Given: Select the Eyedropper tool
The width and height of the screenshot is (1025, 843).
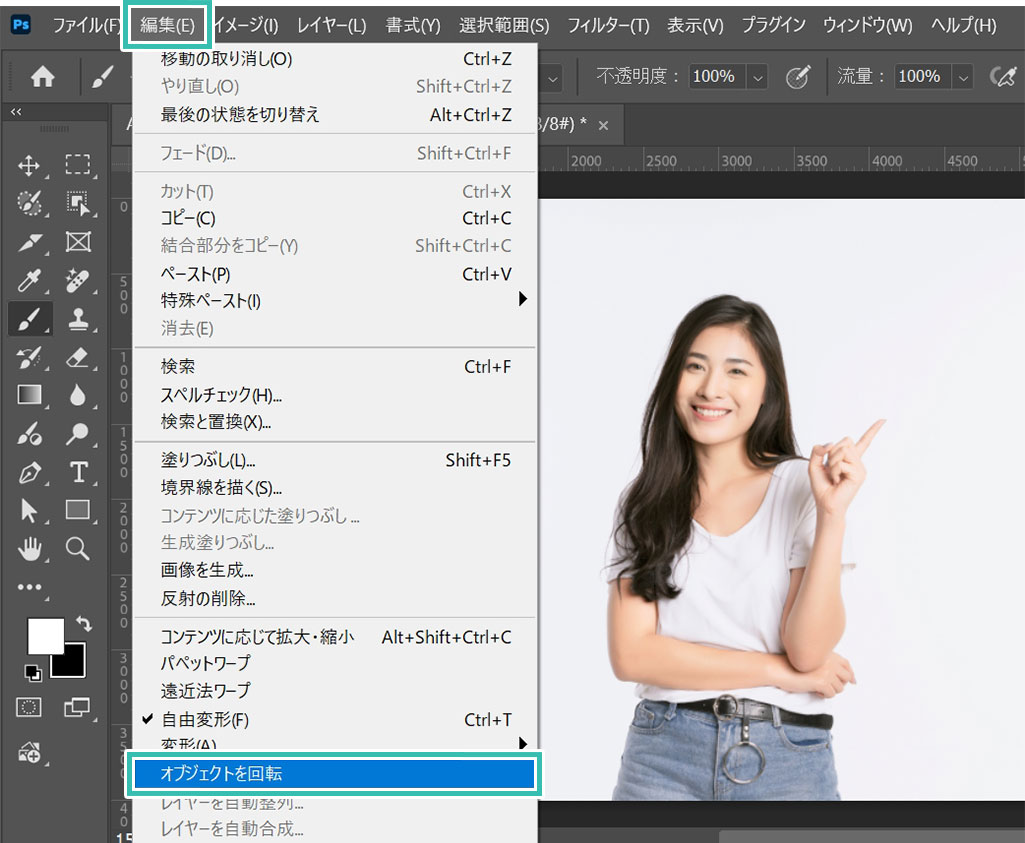Looking at the screenshot, I should pos(29,281).
